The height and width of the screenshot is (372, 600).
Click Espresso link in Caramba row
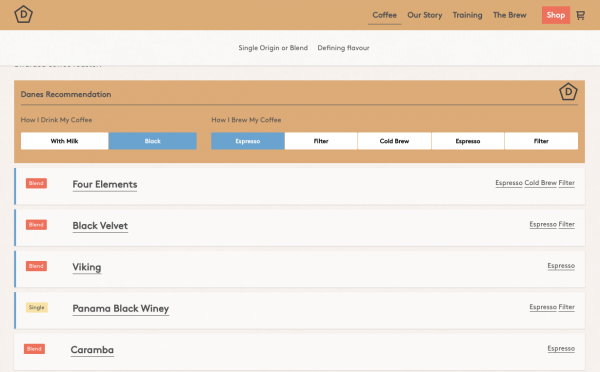(x=561, y=348)
